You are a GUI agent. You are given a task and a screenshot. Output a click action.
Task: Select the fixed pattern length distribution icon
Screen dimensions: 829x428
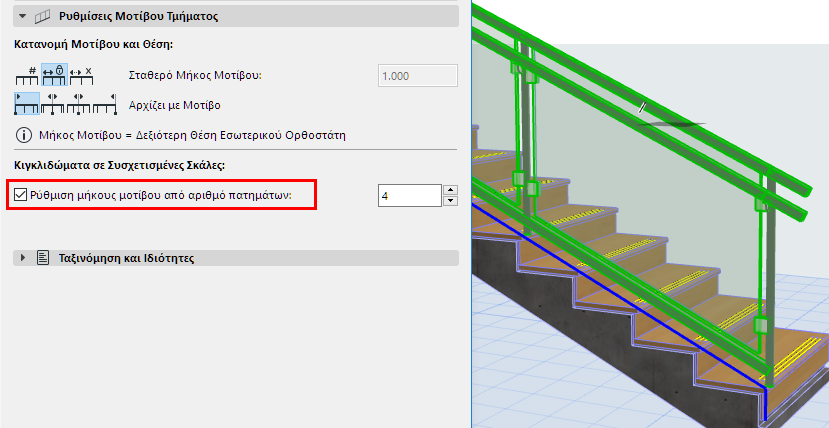54,75
